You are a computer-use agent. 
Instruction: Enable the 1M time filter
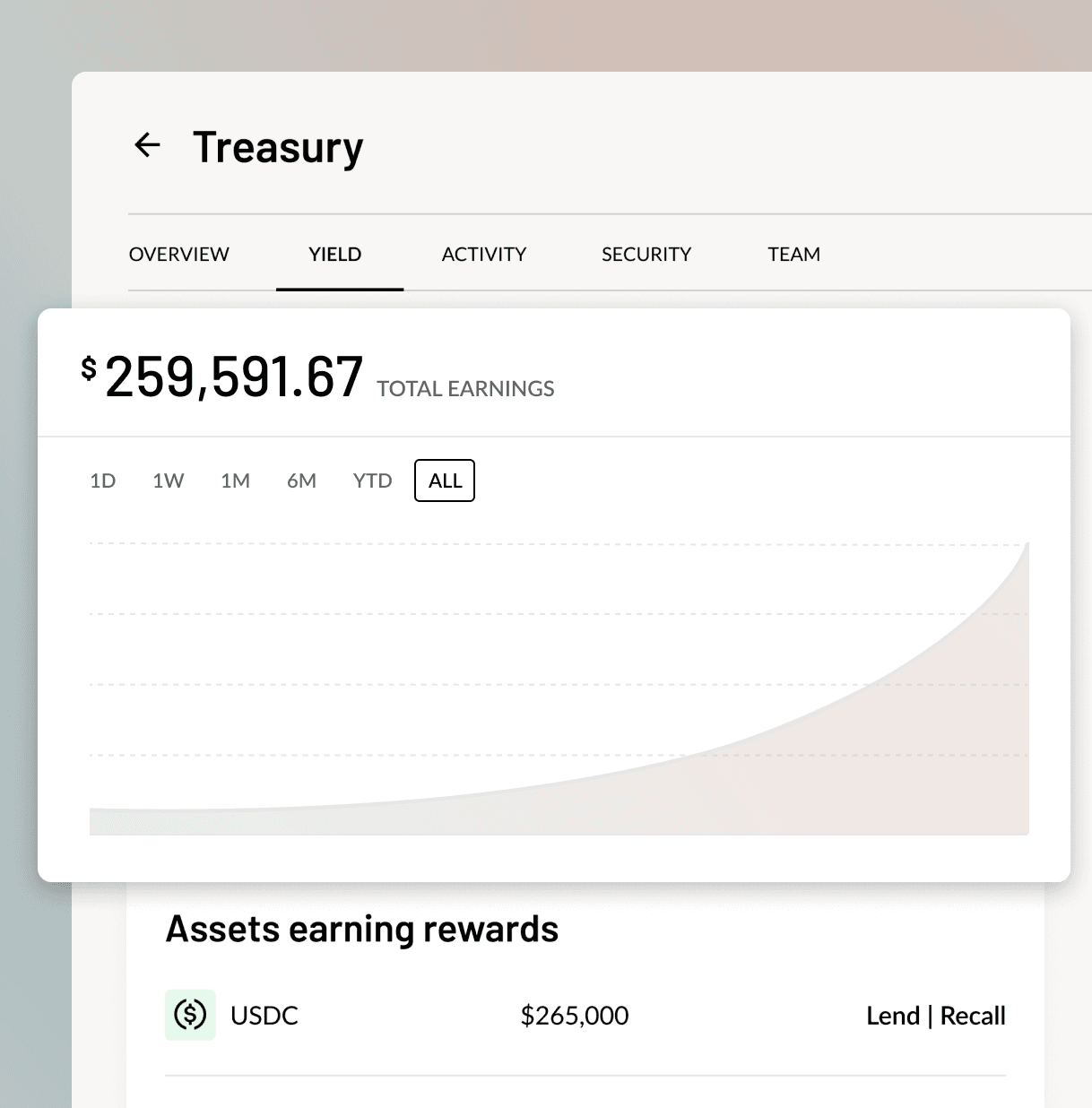click(x=235, y=480)
